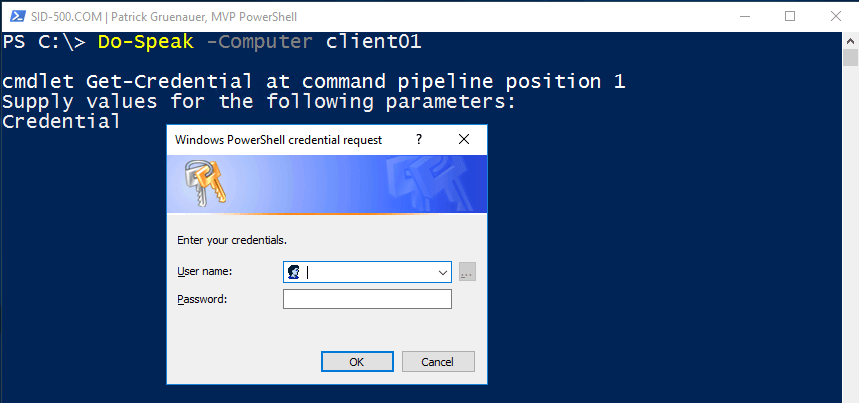The width and height of the screenshot is (859, 403).
Task: Click the user icon in the User name field
Action: point(295,272)
